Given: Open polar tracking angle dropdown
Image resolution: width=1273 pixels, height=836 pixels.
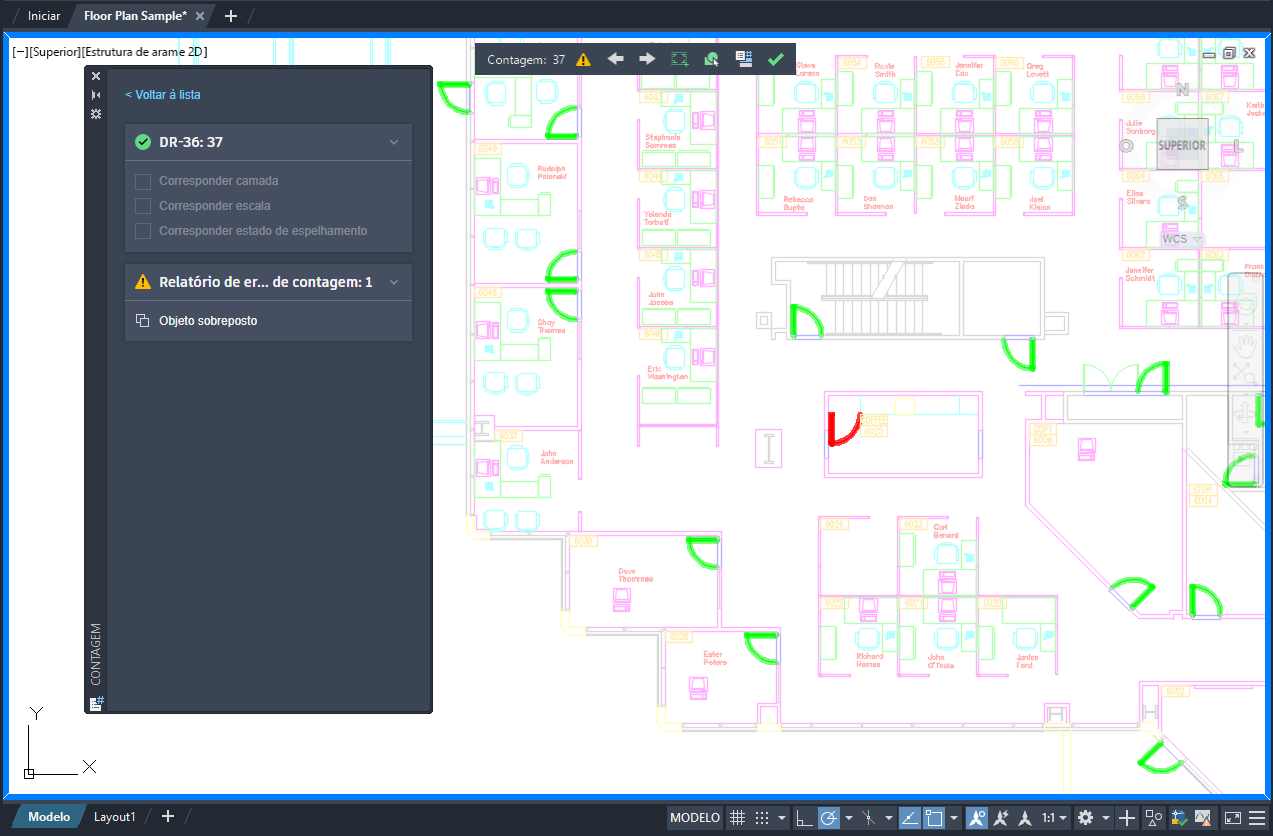Looking at the screenshot, I should pyautogui.click(x=849, y=818).
